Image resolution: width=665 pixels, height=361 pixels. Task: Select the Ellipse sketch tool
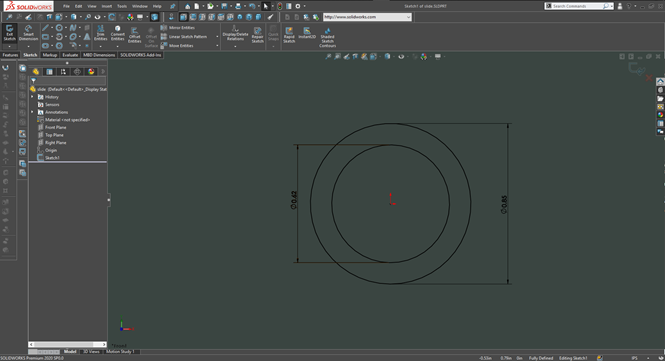(73, 36)
